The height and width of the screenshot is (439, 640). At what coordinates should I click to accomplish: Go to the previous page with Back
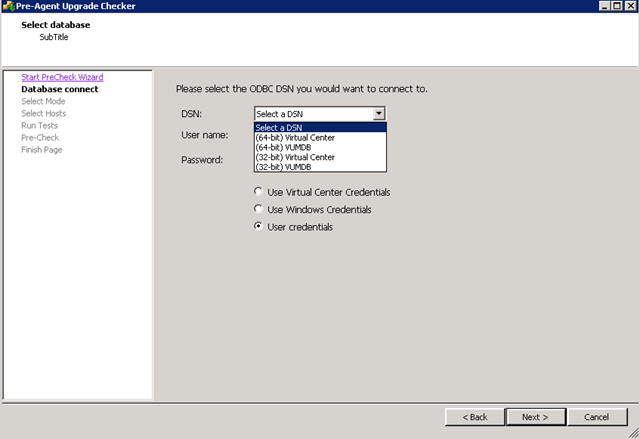coord(475,417)
